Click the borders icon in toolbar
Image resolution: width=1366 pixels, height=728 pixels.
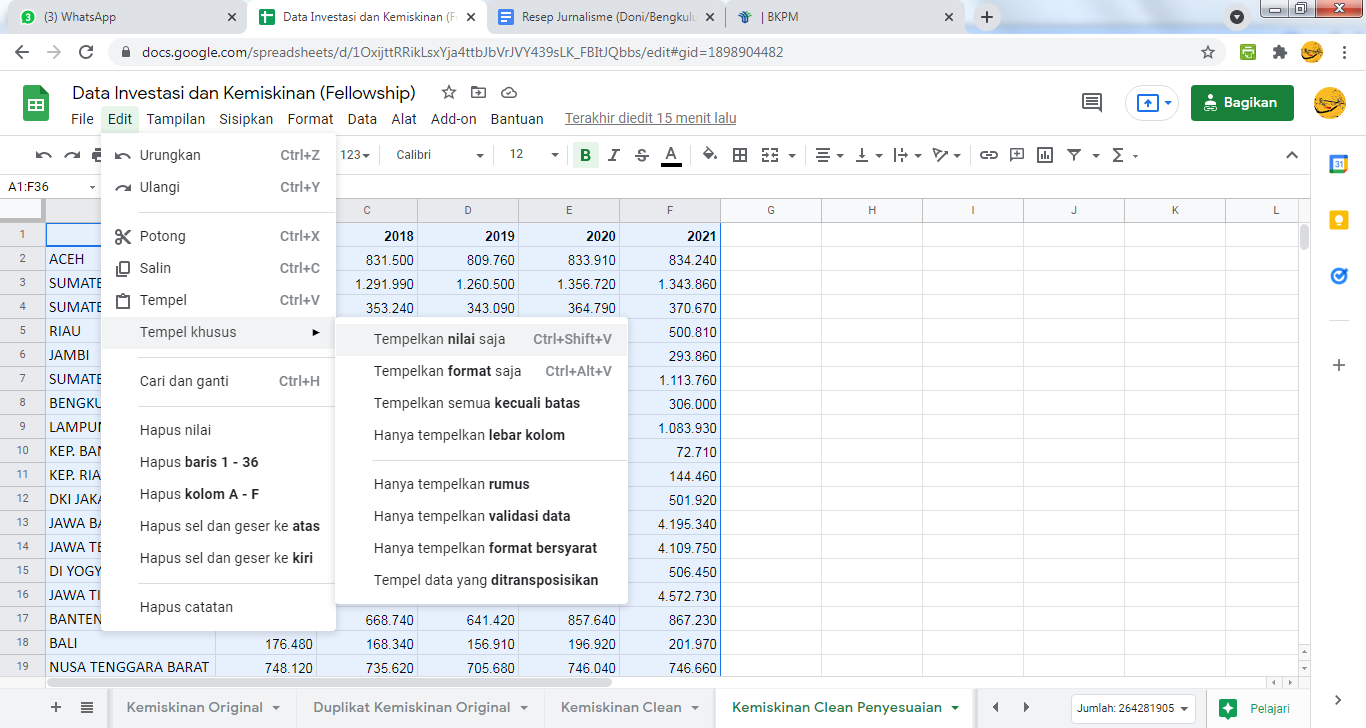tap(740, 155)
